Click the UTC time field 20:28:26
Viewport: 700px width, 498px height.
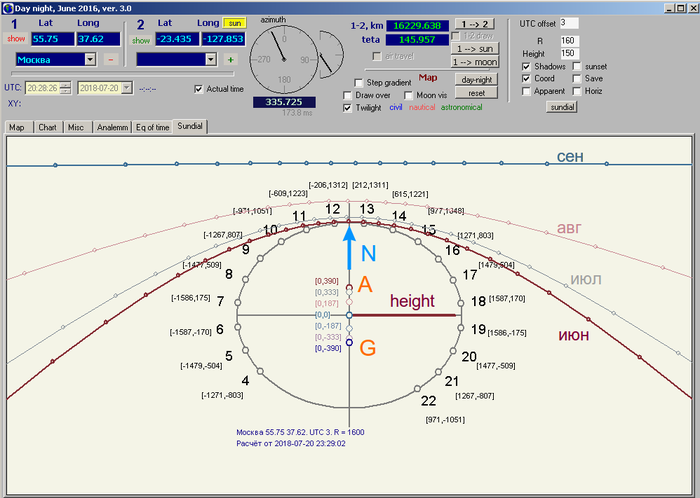(x=43, y=88)
